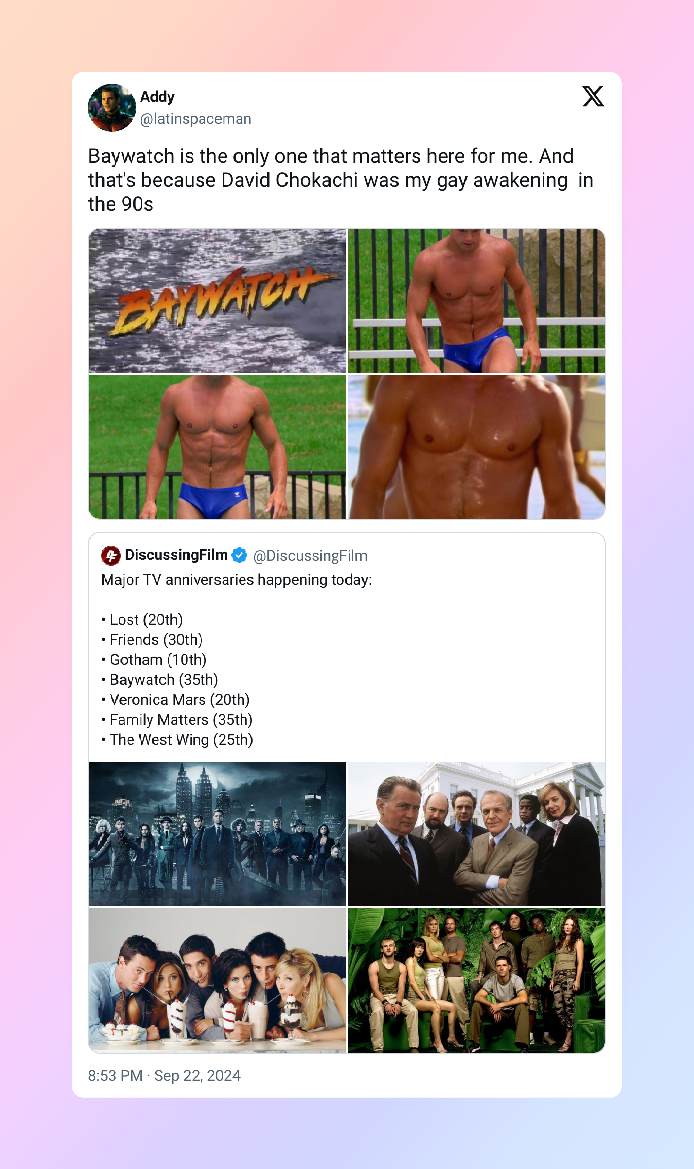
Task: Click the X logo icon
Action: (593, 96)
